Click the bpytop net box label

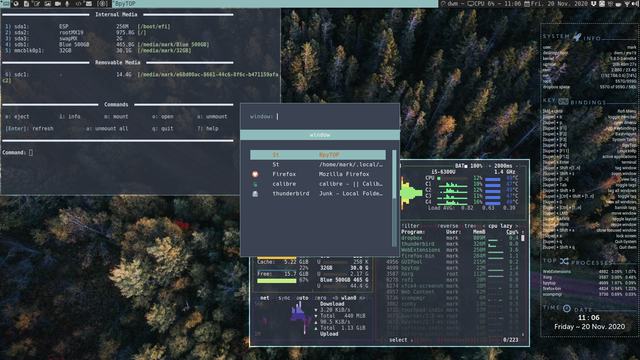[x=265, y=298]
